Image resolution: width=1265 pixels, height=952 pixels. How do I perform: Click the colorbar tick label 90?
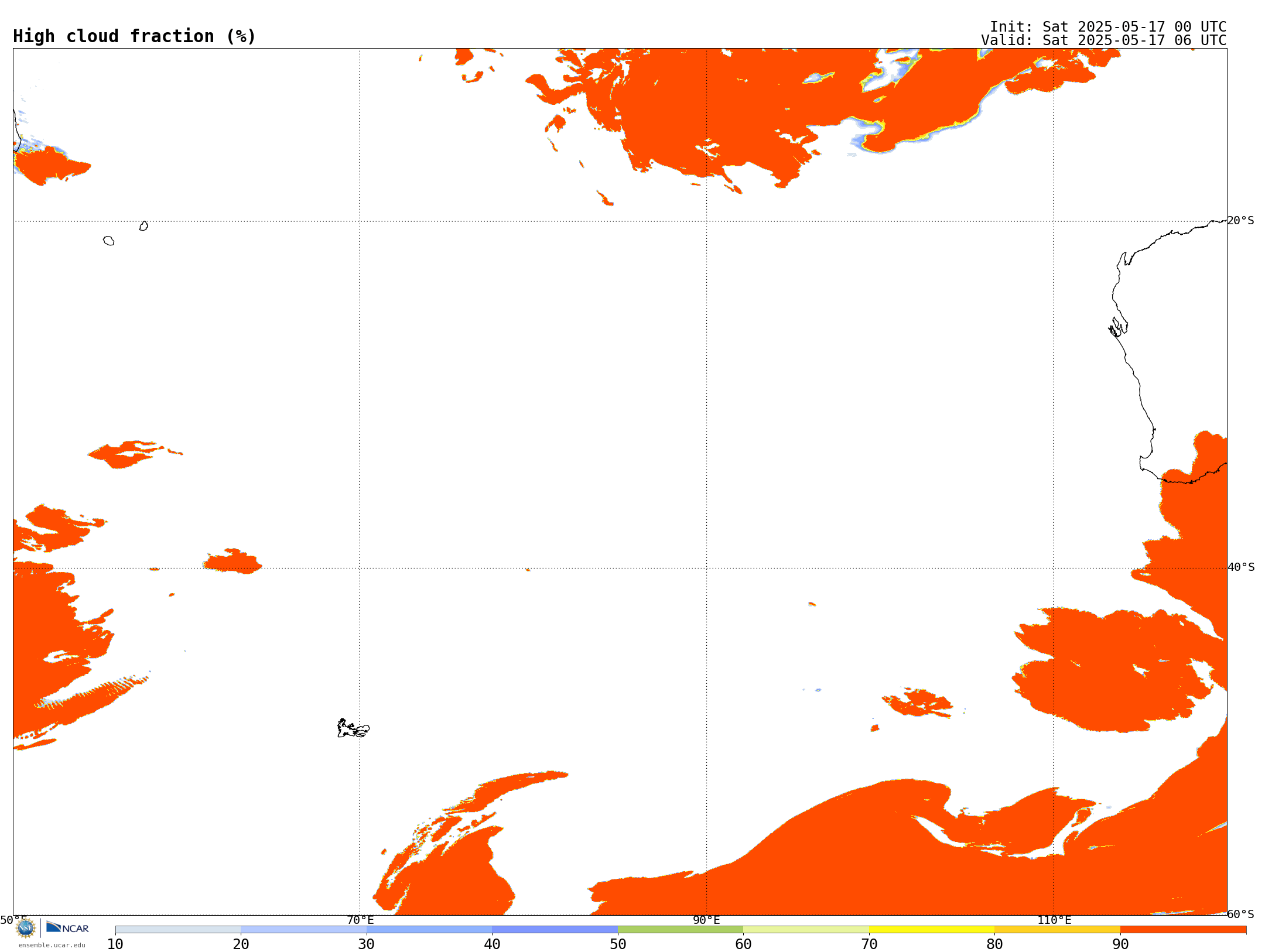(x=1120, y=944)
